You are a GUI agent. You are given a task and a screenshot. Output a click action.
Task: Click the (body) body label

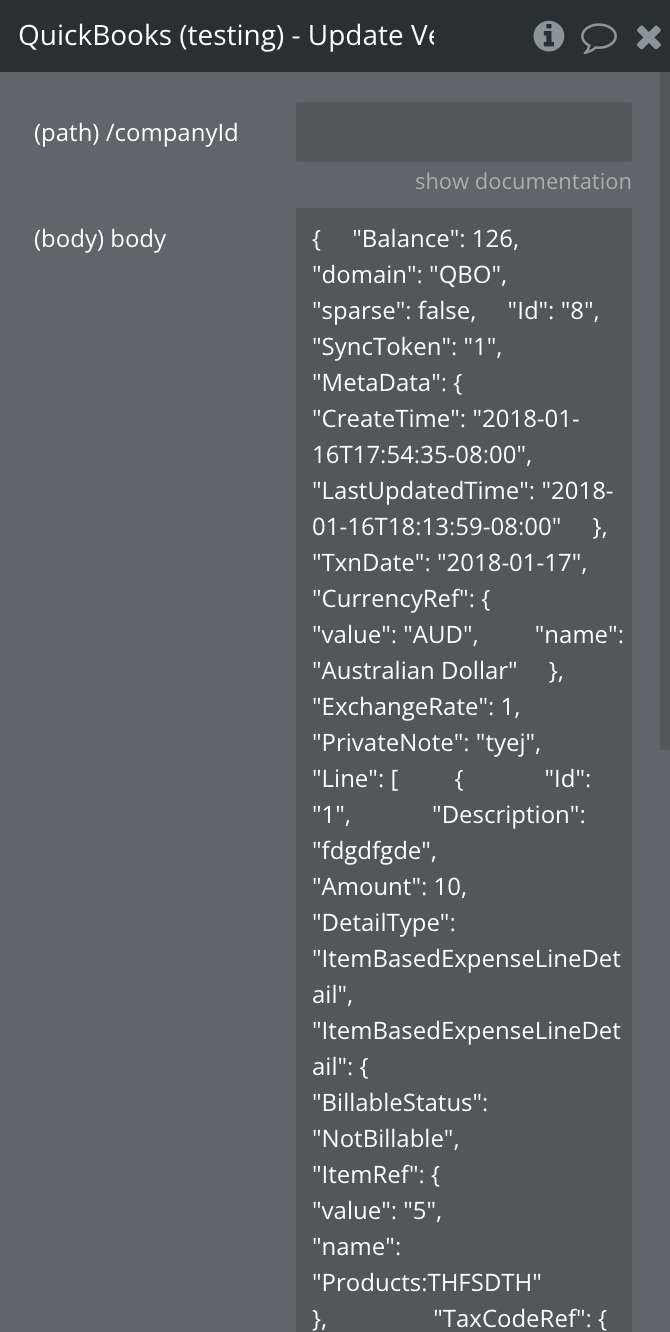click(x=100, y=239)
